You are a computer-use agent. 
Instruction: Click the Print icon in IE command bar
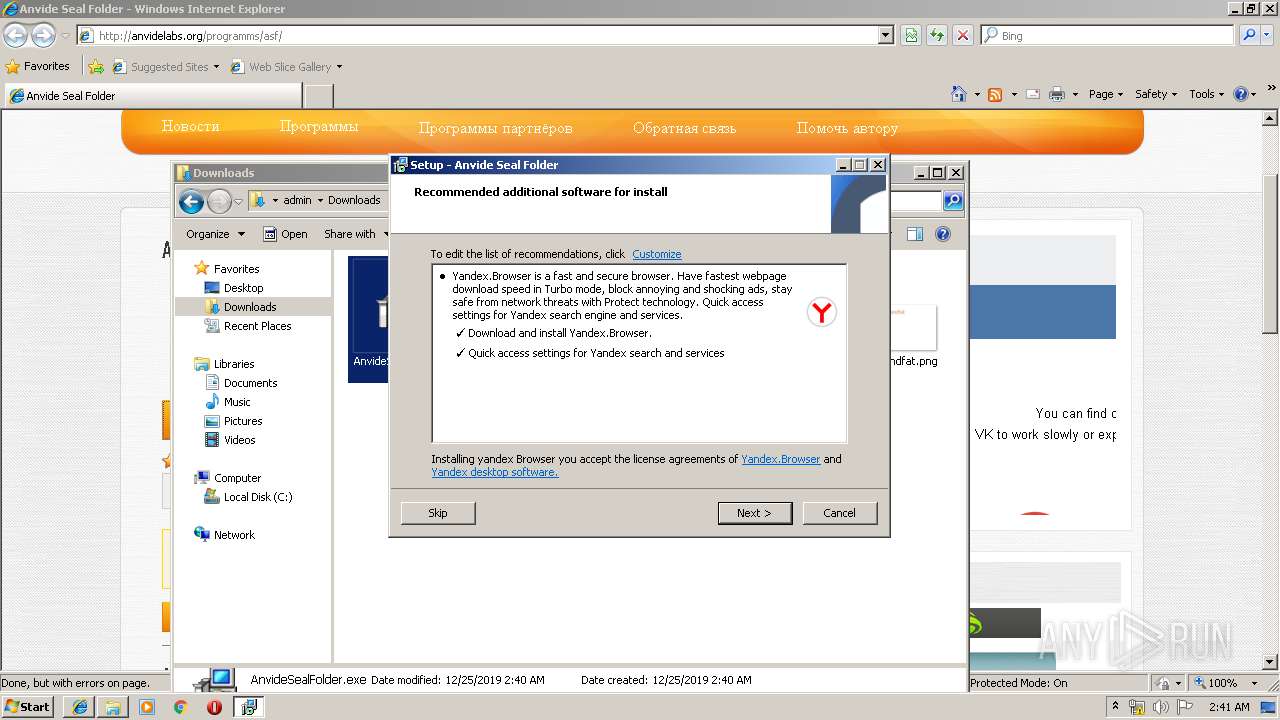tap(1057, 94)
